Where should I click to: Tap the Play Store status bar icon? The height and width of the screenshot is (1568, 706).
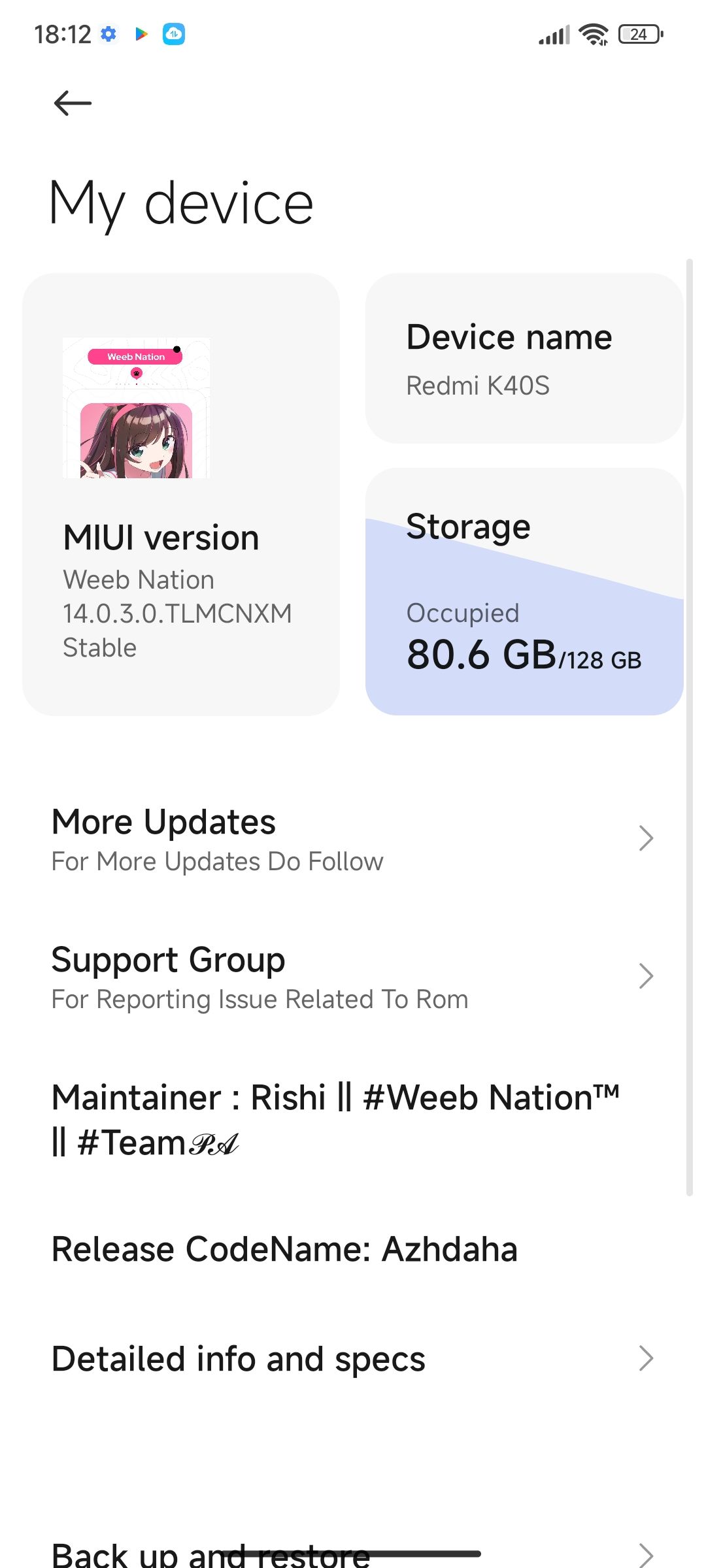click(141, 34)
